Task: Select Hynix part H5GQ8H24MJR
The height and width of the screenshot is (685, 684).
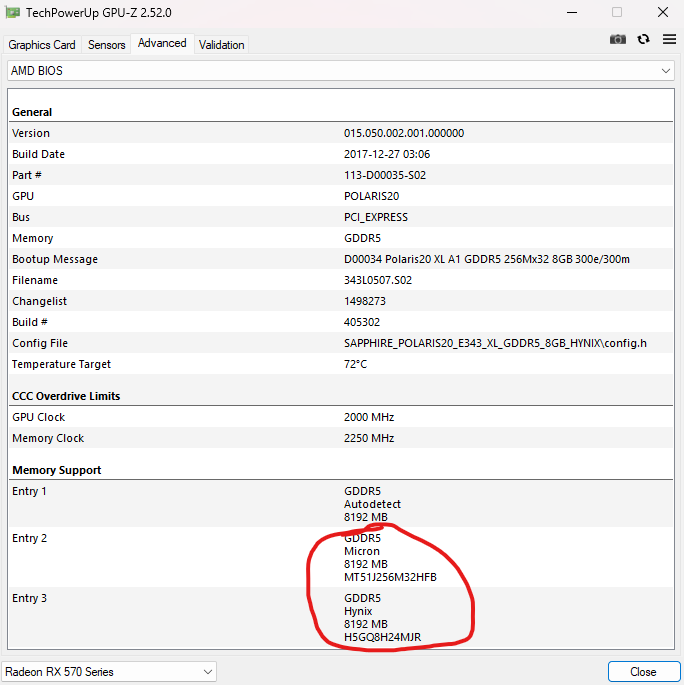Action: 383,637
